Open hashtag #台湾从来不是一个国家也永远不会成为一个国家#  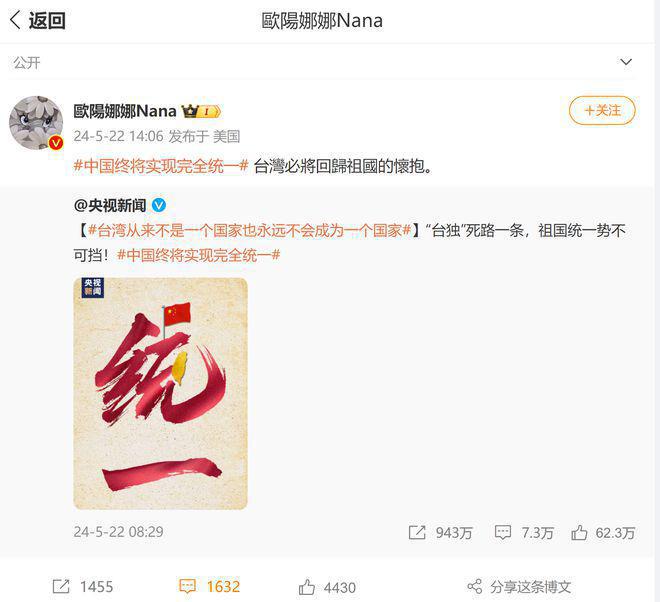point(249,231)
